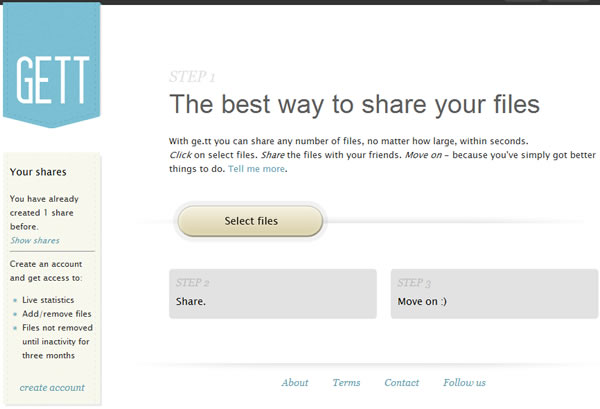Click the headline 'The best way to share your files'
Image resolution: width=600 pixels, height=409 pixels.
(354, 104)
